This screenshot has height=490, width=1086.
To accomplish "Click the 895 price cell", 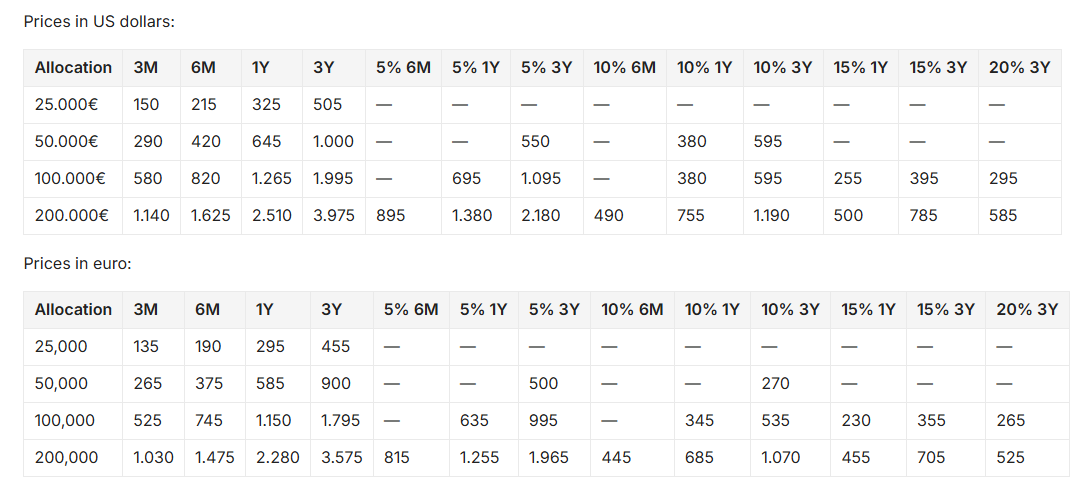I will pos(390,215).
